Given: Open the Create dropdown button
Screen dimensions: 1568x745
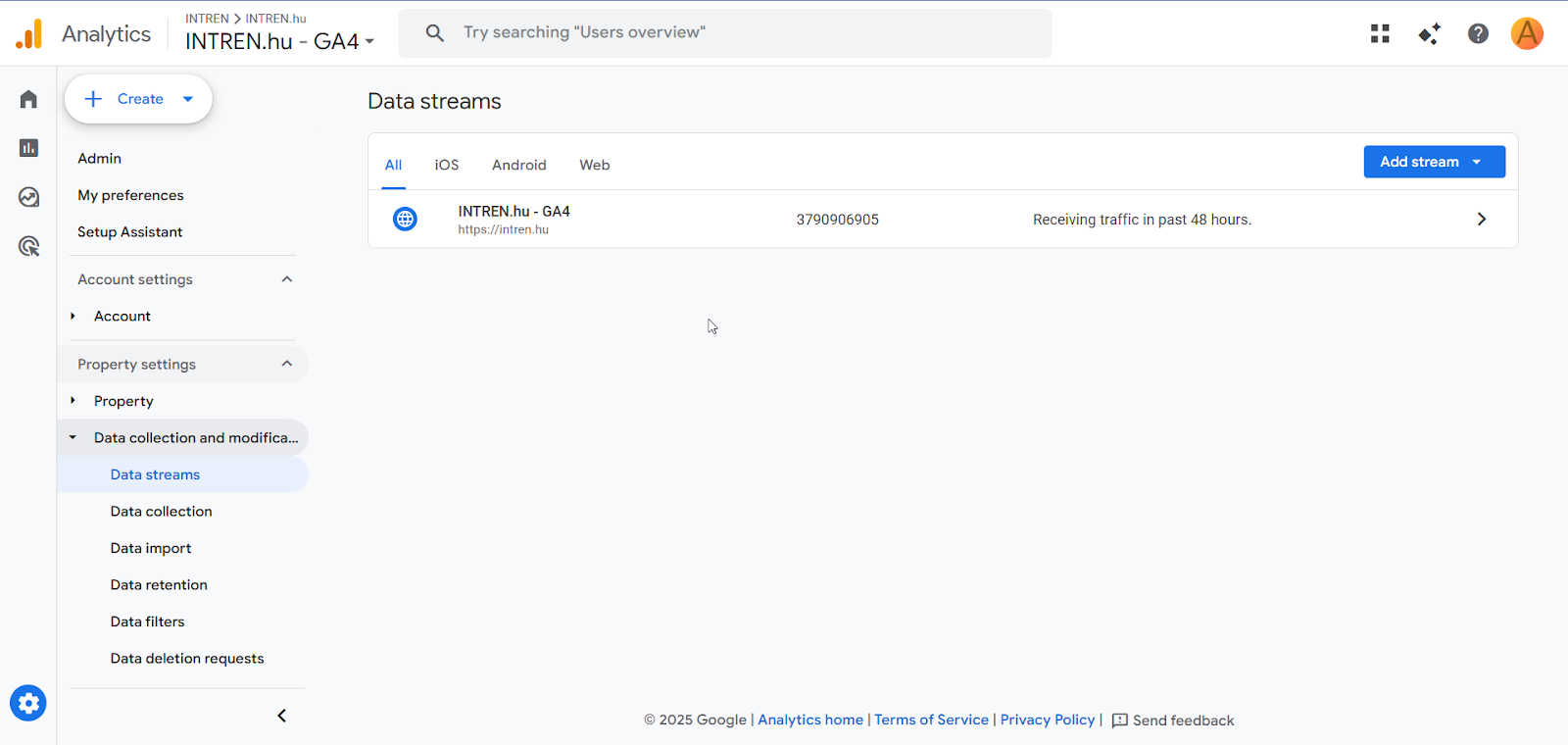Looking at the screenshot, I should (x=138, y=99).
